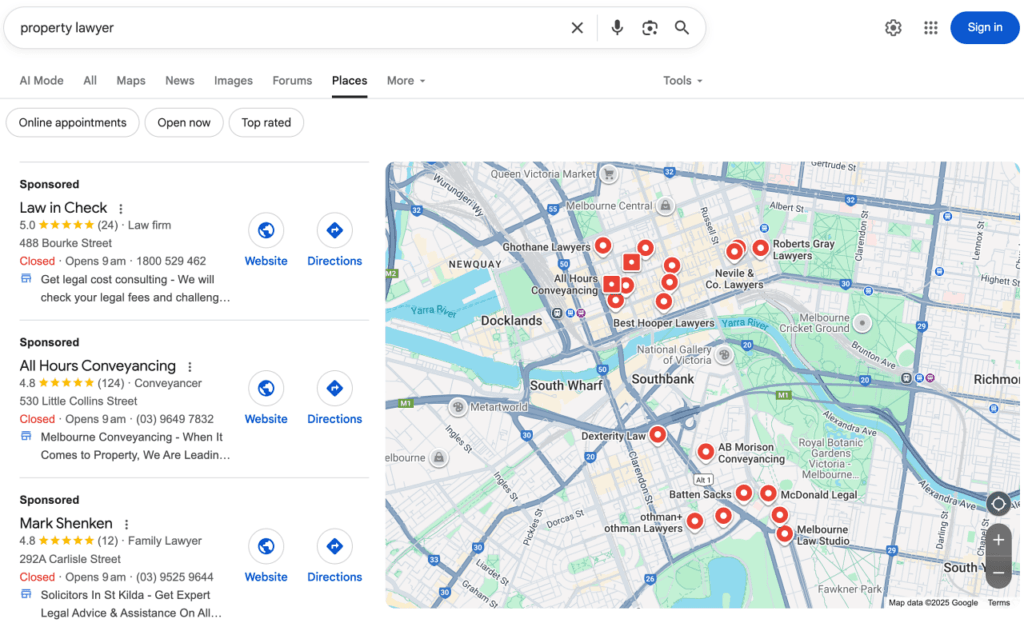1024x623 pixels.
Task: Open the three-dot menu beside Mark Shenken
Action: [x=126, y=523]
